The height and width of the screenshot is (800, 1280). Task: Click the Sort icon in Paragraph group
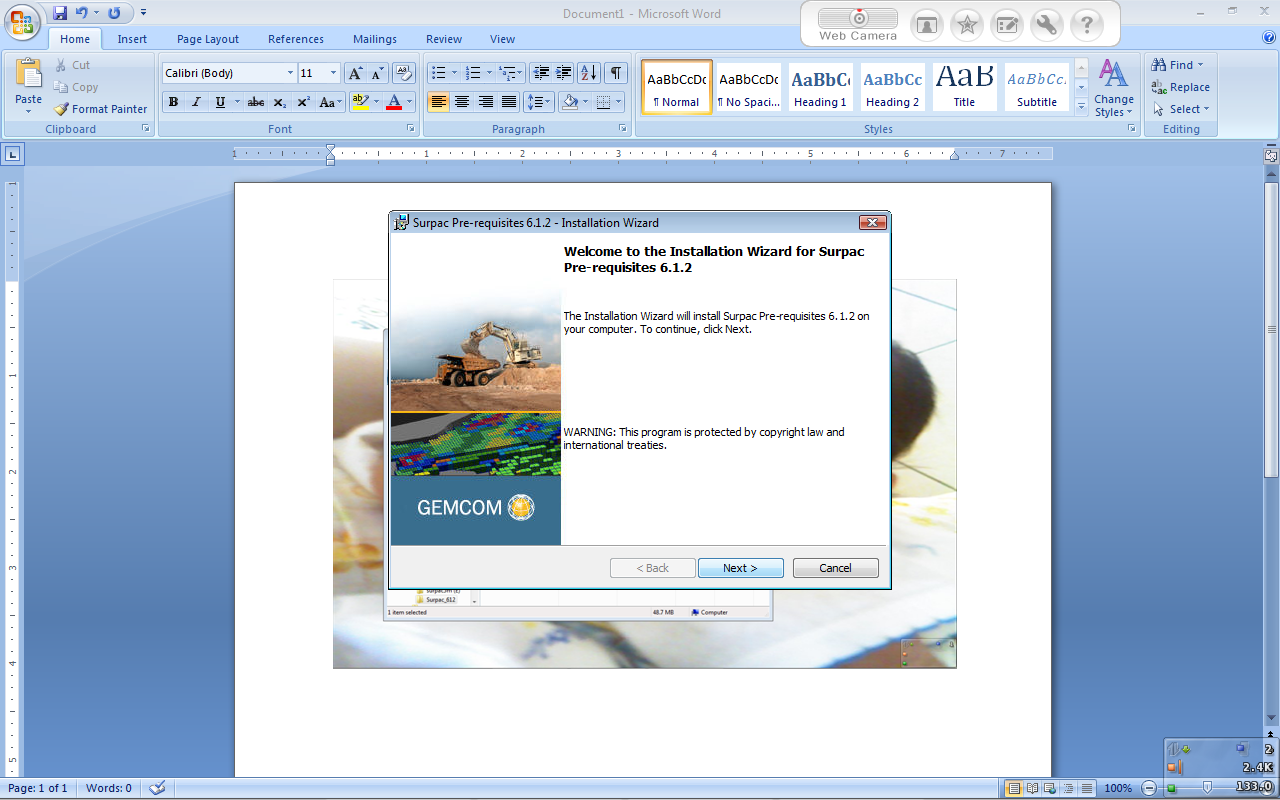click(589, 73)
